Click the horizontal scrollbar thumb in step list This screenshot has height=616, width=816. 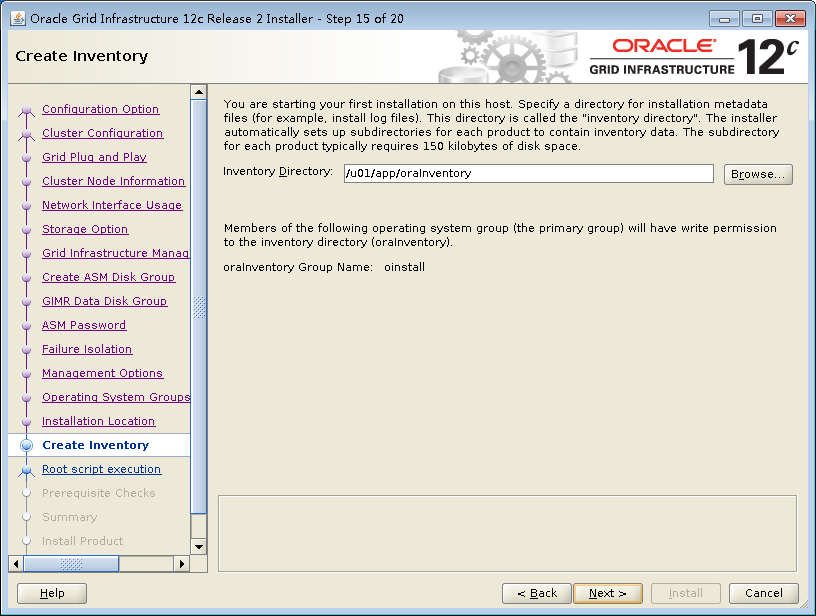[x=71, y=563]
